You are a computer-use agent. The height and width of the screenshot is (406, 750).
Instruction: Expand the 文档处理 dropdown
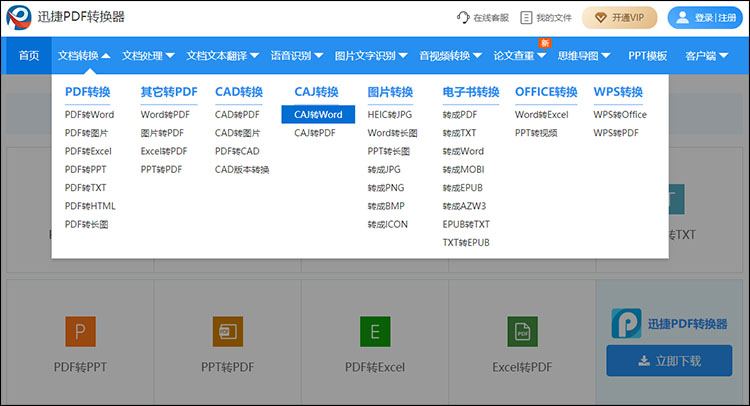tap(148, 55)
